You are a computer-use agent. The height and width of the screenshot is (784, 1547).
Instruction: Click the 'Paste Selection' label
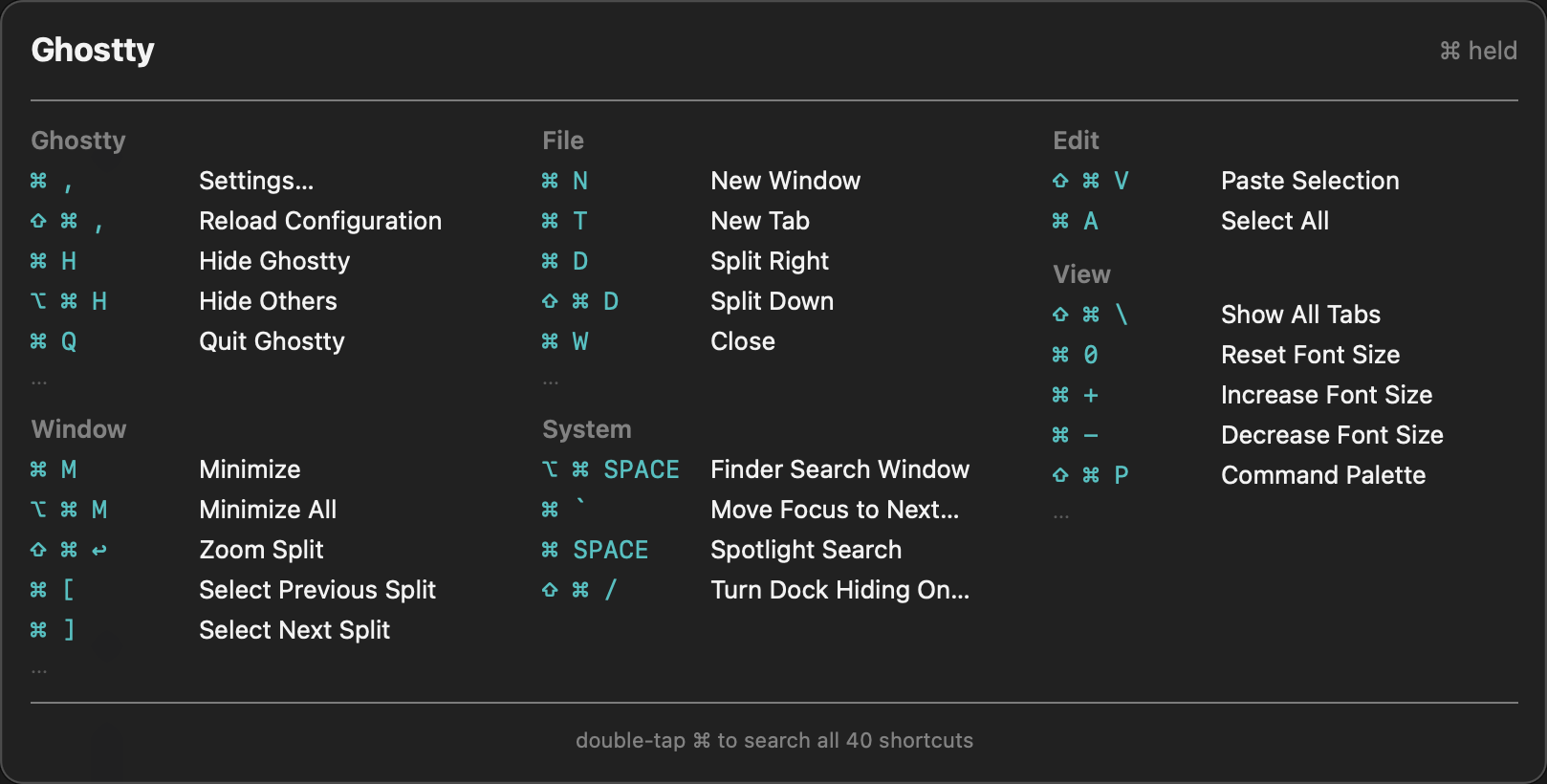click(x=1310, y=181)
